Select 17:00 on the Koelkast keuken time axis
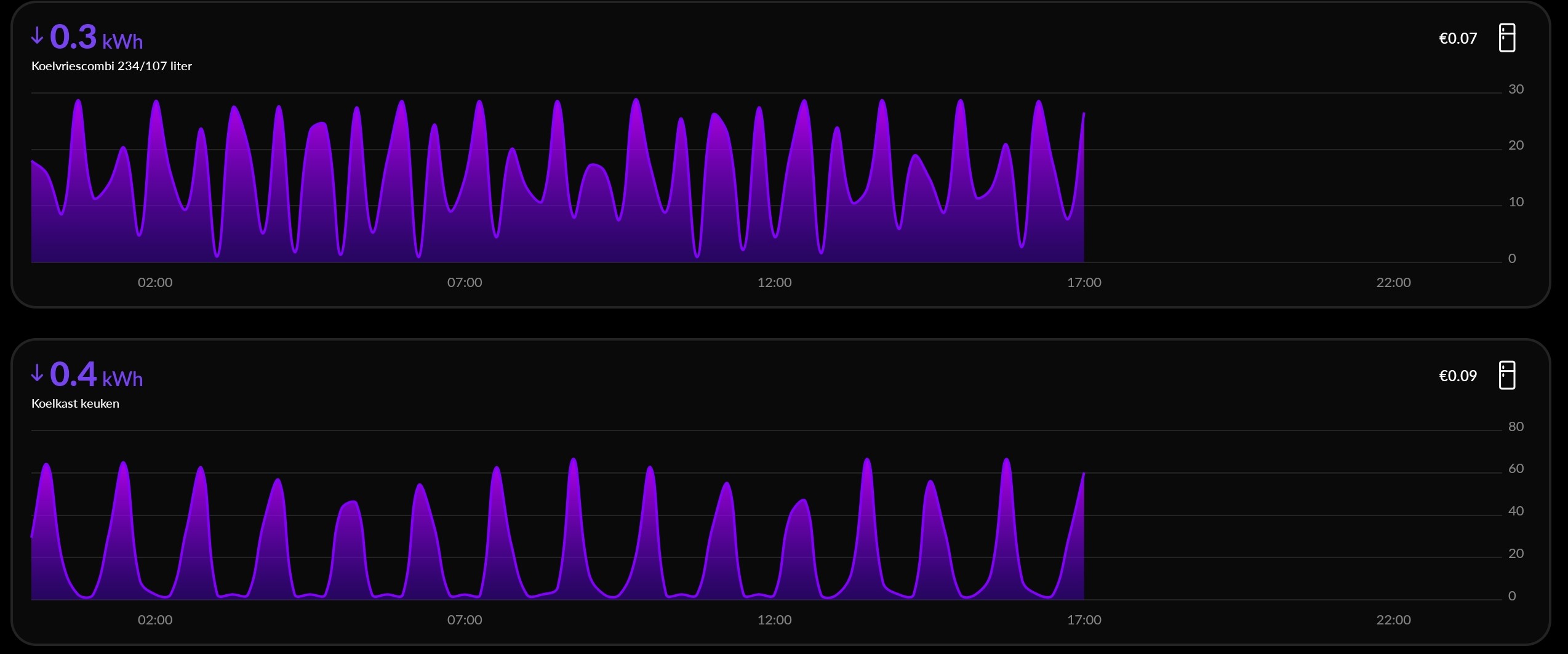The width and height of the screenshot is (1568, 654). point(1084,620)
